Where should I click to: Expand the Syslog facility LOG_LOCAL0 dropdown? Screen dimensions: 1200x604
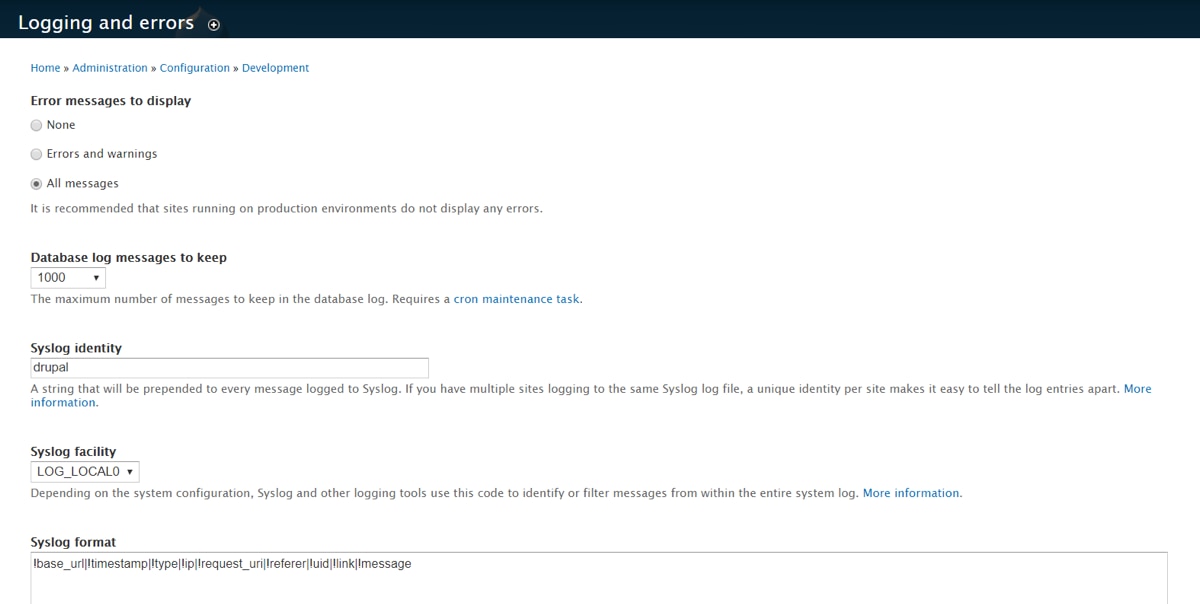(x=85, y=471)
